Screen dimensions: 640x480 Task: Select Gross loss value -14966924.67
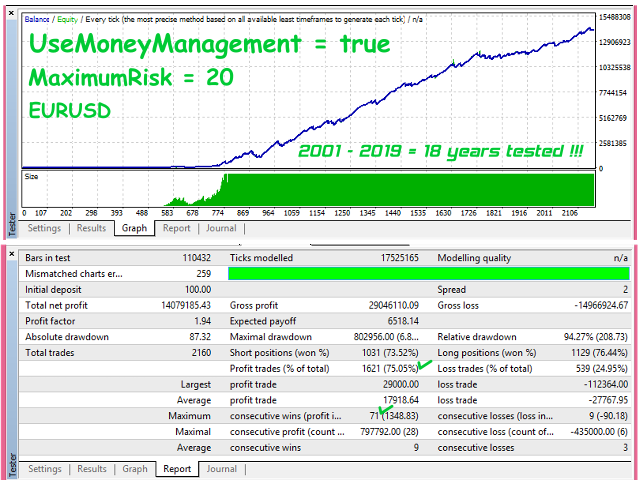(x=601, y=305)
